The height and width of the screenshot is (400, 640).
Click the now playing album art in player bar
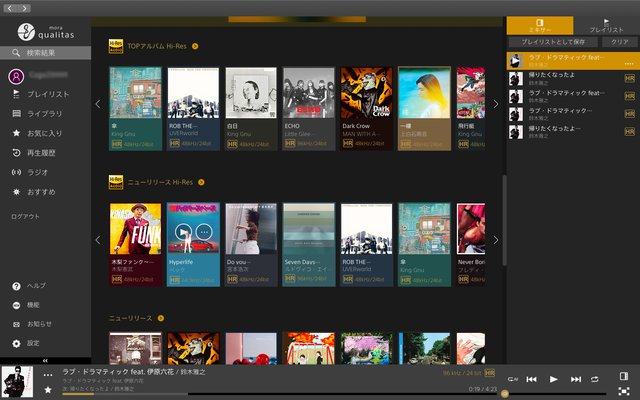[x=17, y=382]
